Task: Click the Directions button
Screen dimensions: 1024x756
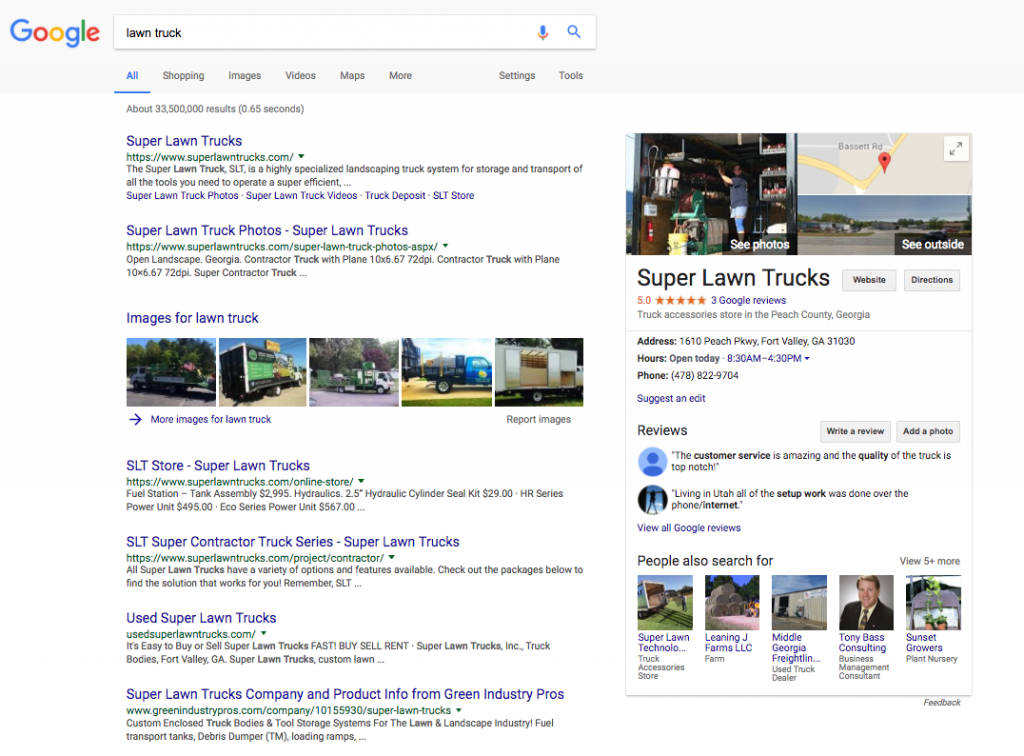Action: tap(932, 280)
